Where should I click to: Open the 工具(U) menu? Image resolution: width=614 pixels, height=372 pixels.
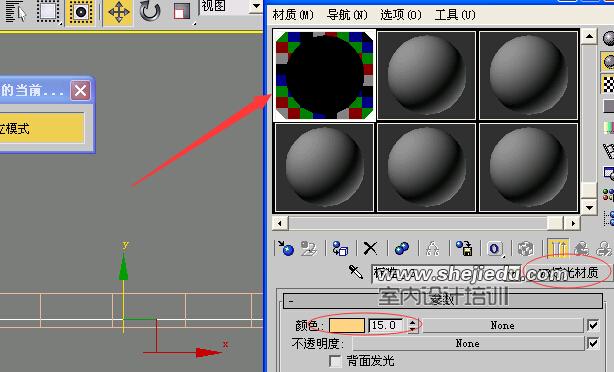(x=455, y=15)
